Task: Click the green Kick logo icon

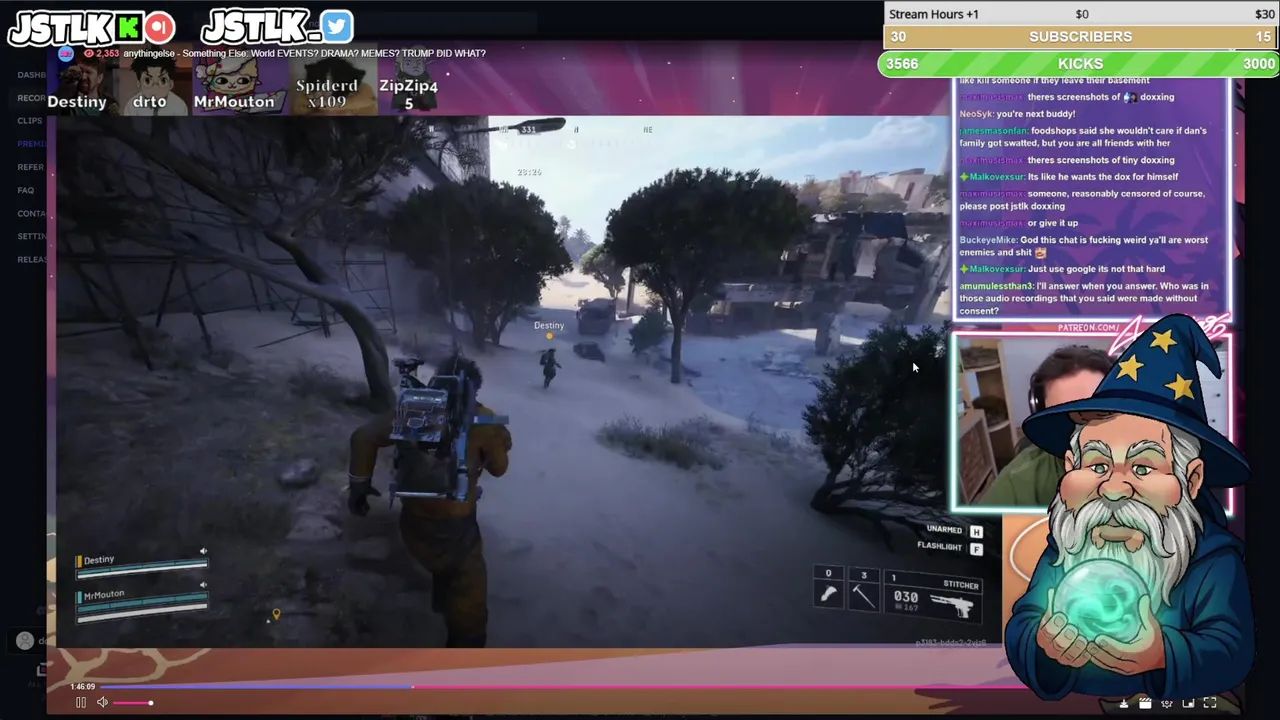Action: click(x=128, y=27)
